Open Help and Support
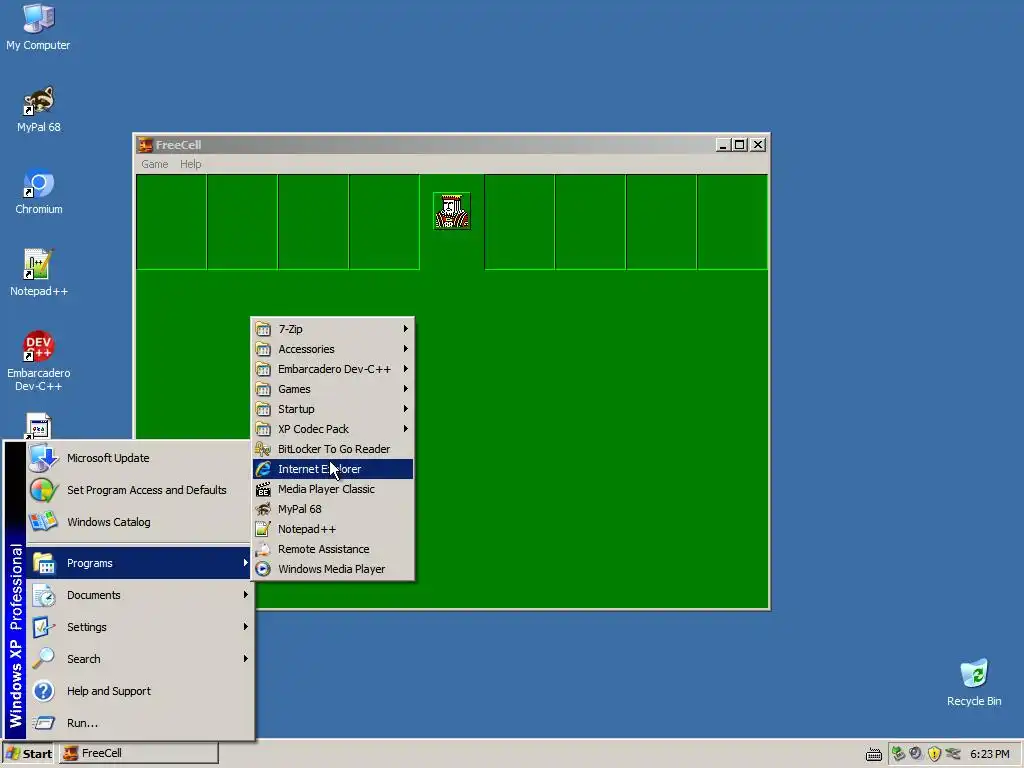This screenshot has height=768, width=1024. tap(139, 691)
